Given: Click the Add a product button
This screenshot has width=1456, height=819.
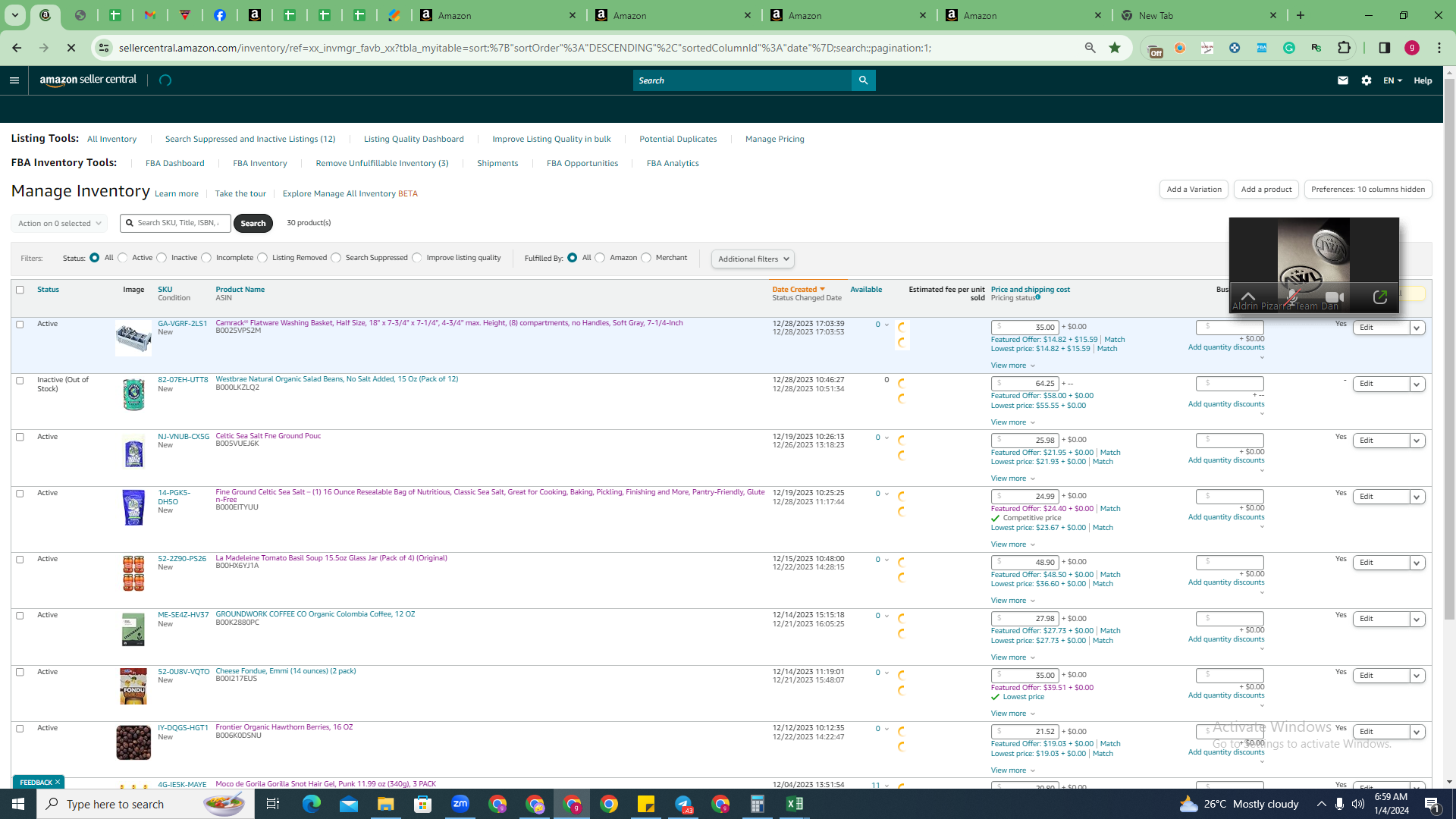Looking at the screenshot, I should (x=1266, y=190).
